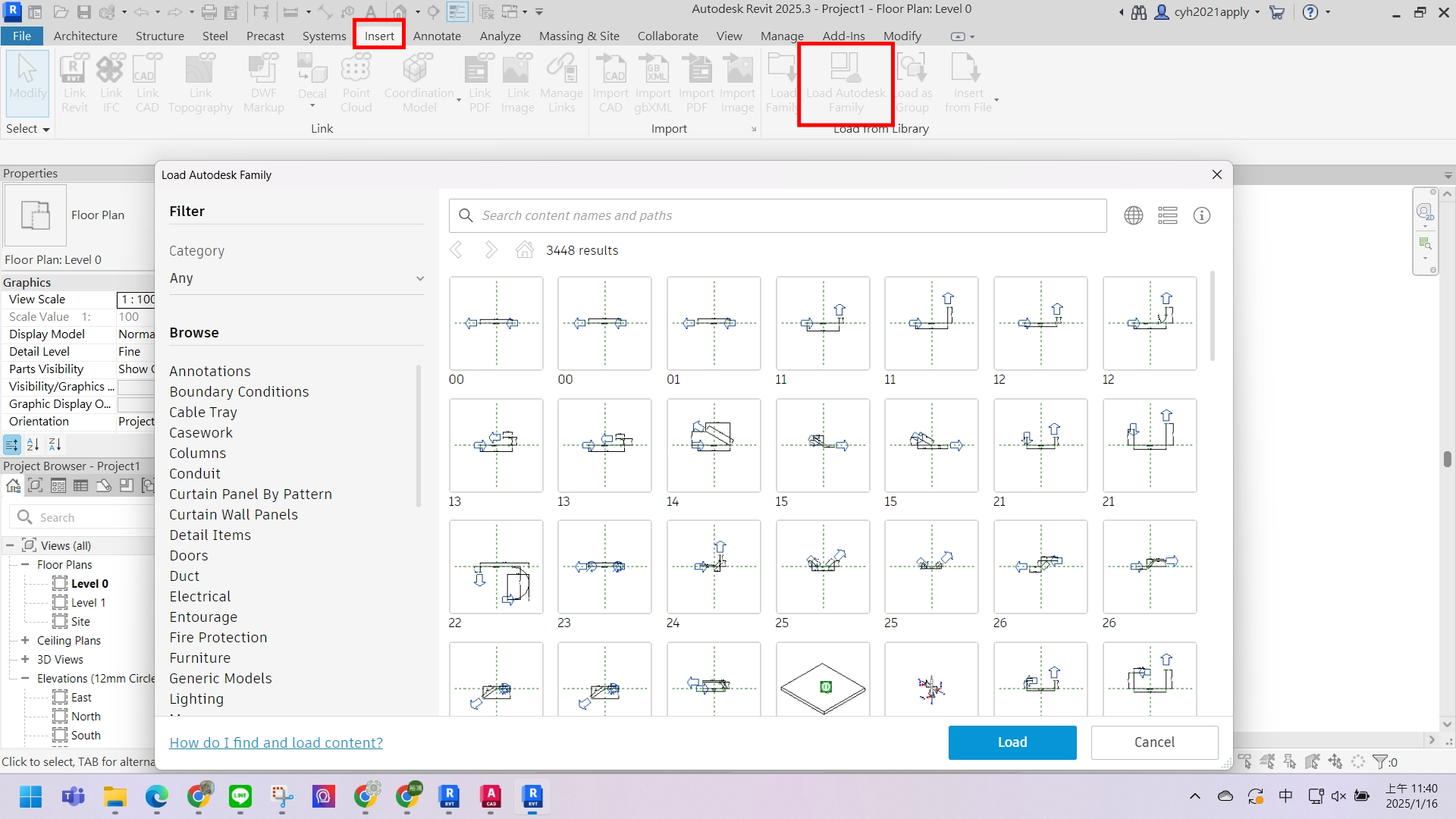Click the Print icon in quick access toolbar
The width and height of the screenshot is (1456, 819).
pyautogui.click(x=209, y=12)
